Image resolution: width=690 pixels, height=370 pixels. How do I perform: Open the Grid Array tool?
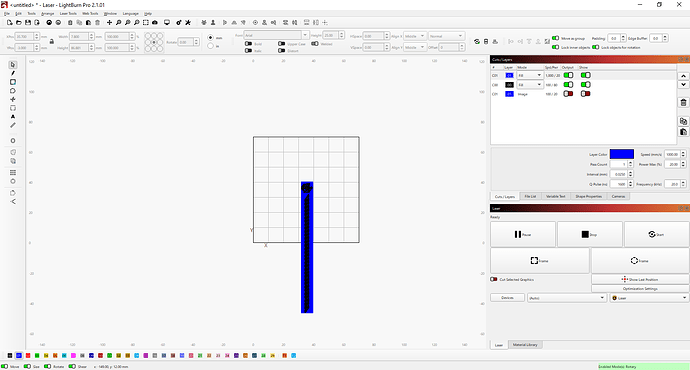13,172
